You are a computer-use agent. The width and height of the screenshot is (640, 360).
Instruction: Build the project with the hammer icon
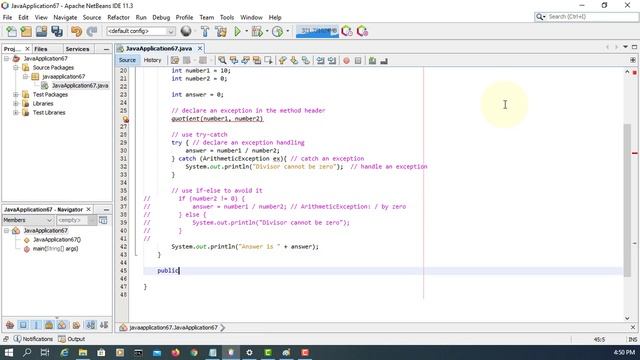pos(205,31)
